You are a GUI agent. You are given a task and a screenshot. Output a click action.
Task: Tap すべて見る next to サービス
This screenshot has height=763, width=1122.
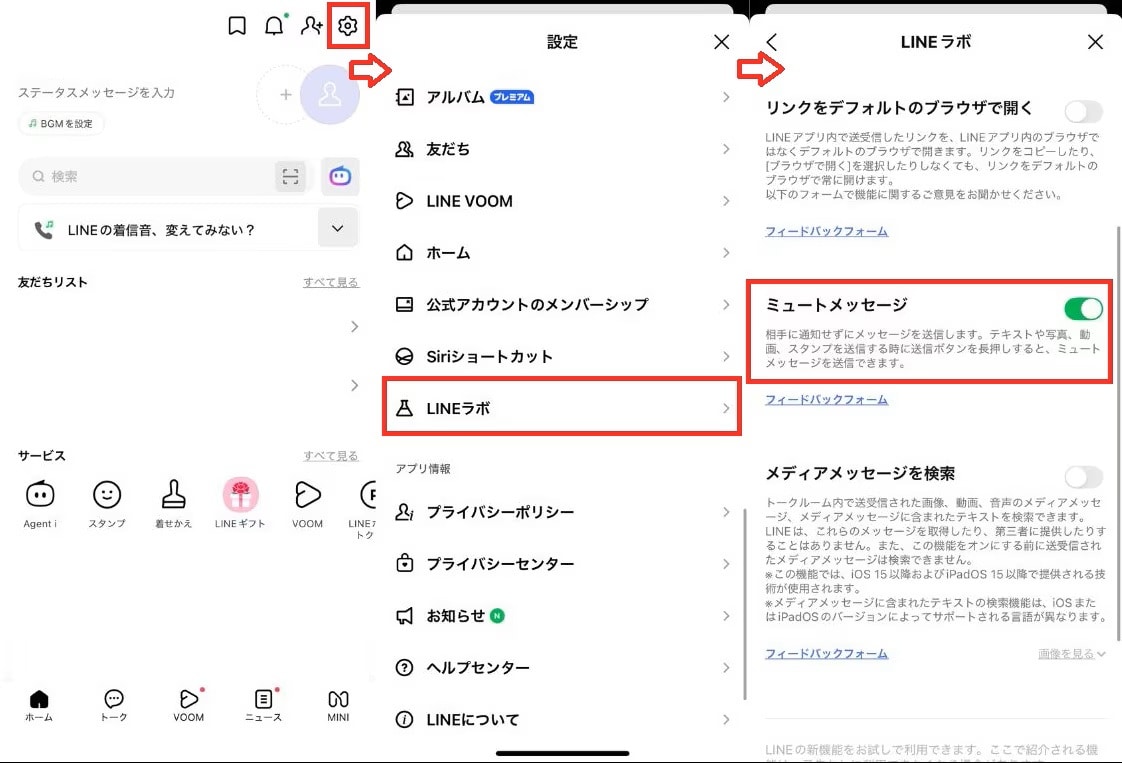coord(331,455)
